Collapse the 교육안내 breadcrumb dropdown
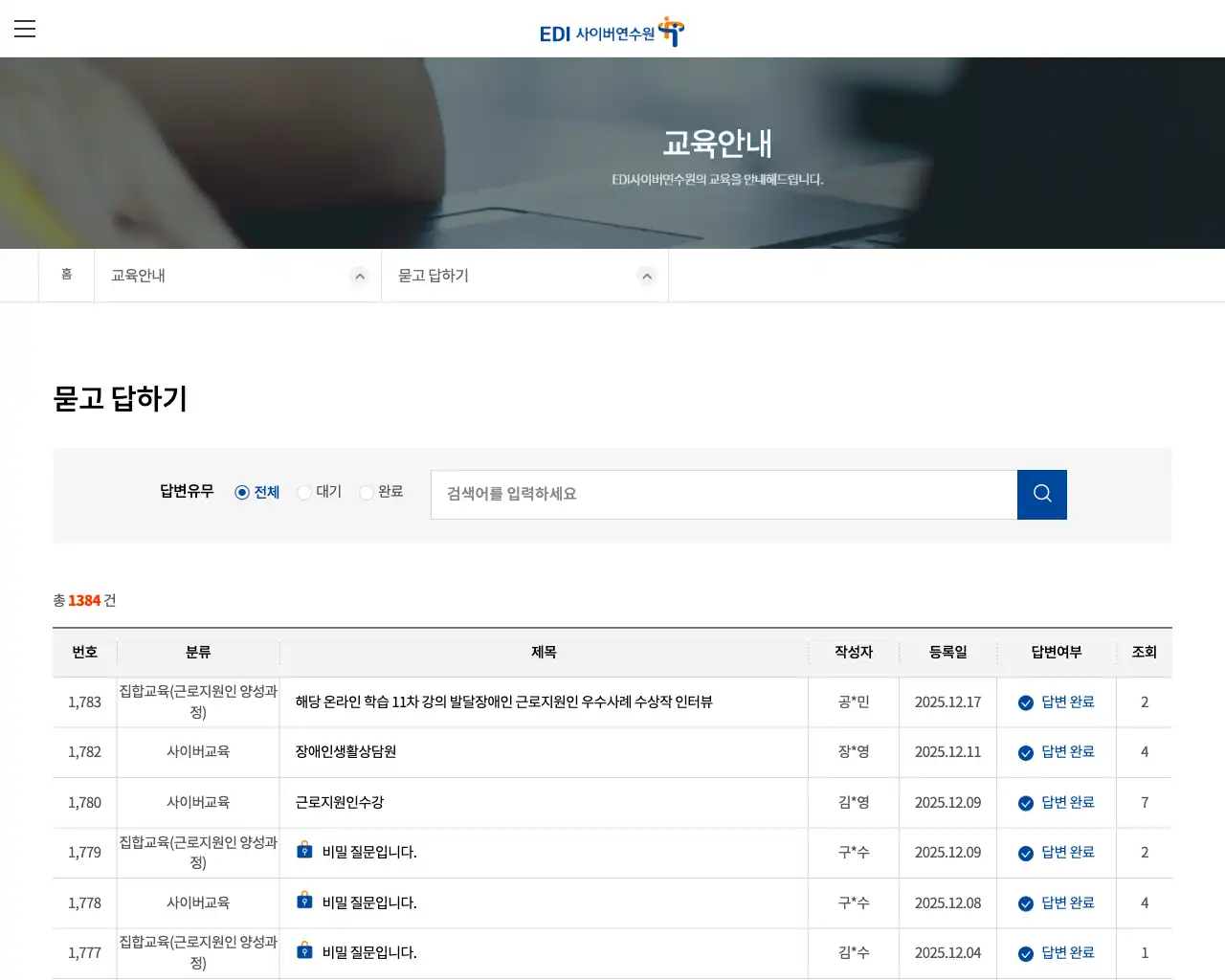1225x980 pixels. pyautogui.click(x=360, y=276)
